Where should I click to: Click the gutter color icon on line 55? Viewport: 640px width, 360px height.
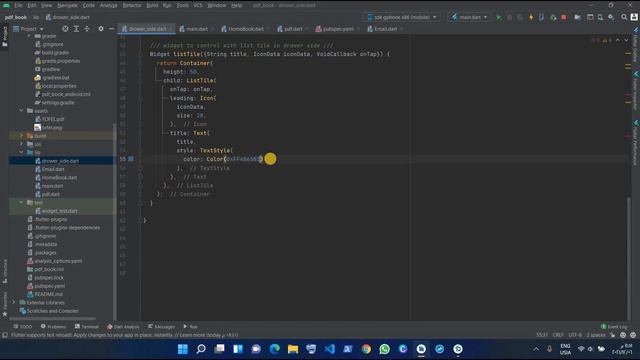(x=131, y=159)
